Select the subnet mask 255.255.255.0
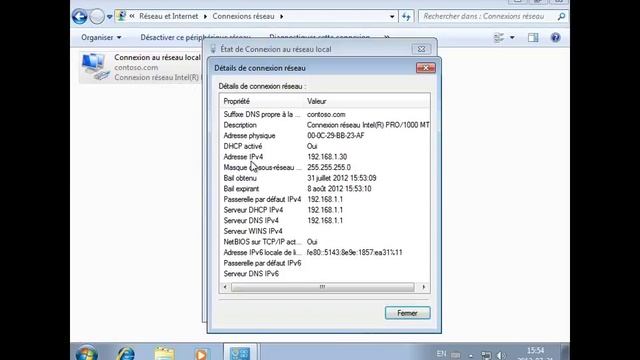The image size is (640, 360). (329, 167)
